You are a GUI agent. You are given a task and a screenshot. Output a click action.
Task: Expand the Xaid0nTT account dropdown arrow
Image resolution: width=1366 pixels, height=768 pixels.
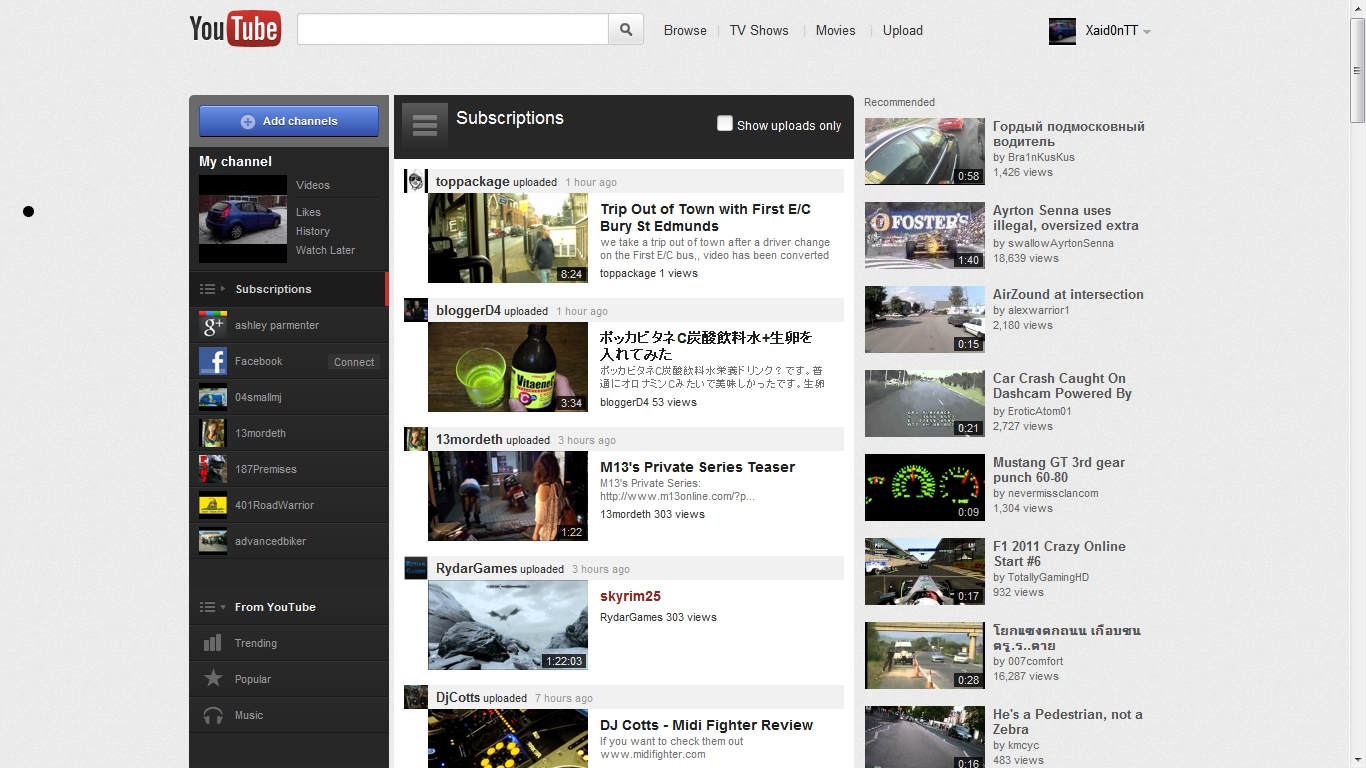(x=1147, y=32)
